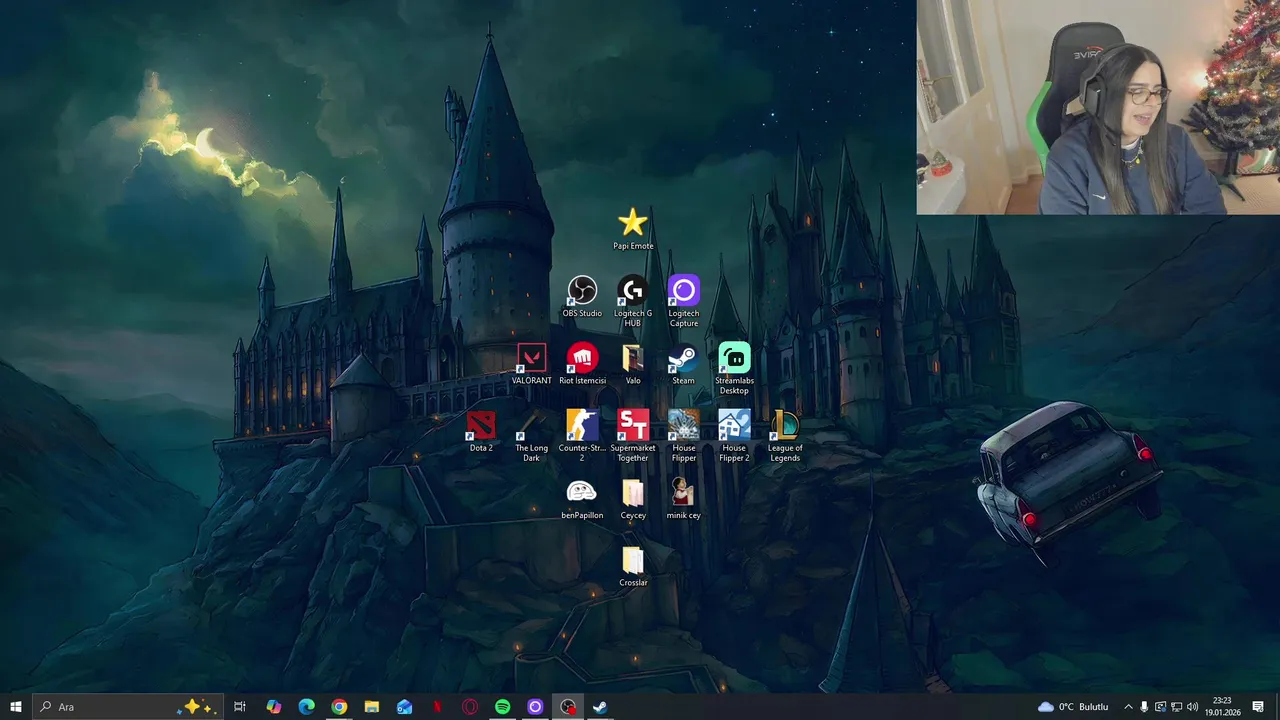Open the notification center icon
This screenshot has width=1280, height=720.
point(1258,707)
